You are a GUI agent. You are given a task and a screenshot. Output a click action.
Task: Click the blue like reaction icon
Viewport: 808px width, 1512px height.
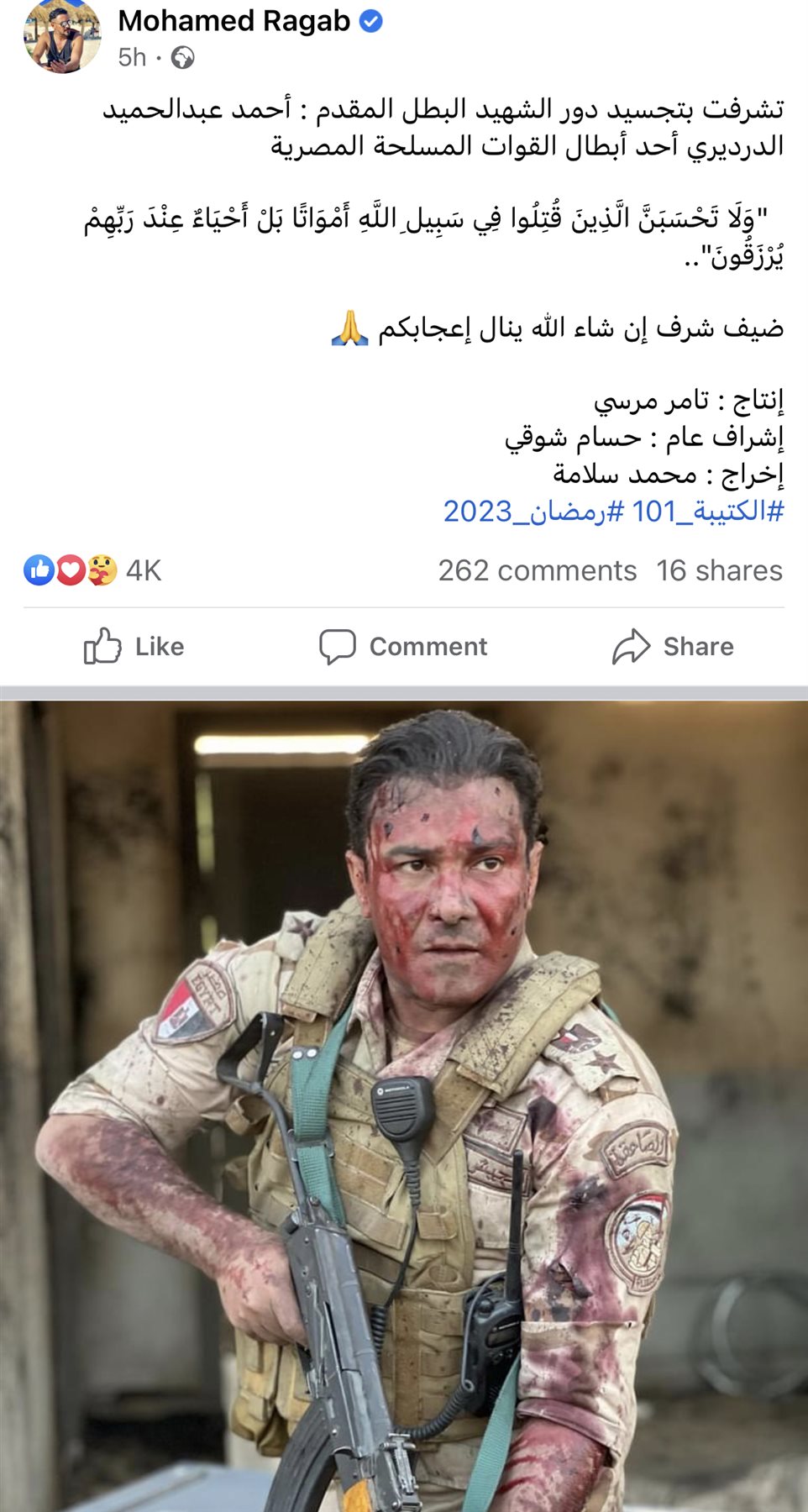point(39,570)
